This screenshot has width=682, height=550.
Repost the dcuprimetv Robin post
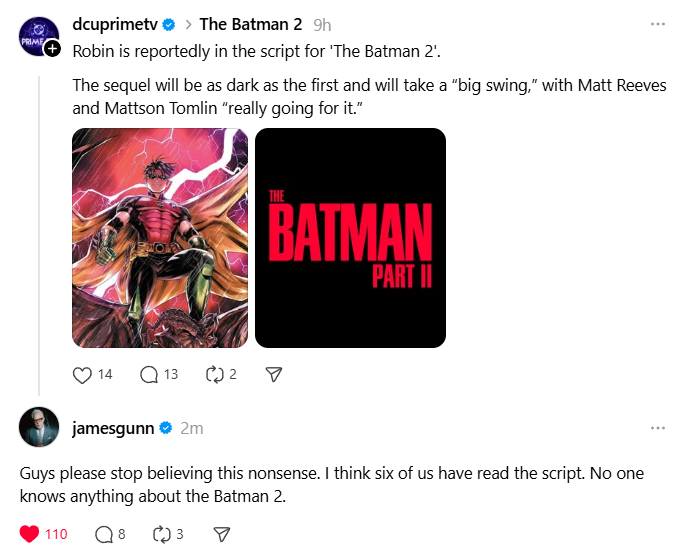tap(214, 375)
